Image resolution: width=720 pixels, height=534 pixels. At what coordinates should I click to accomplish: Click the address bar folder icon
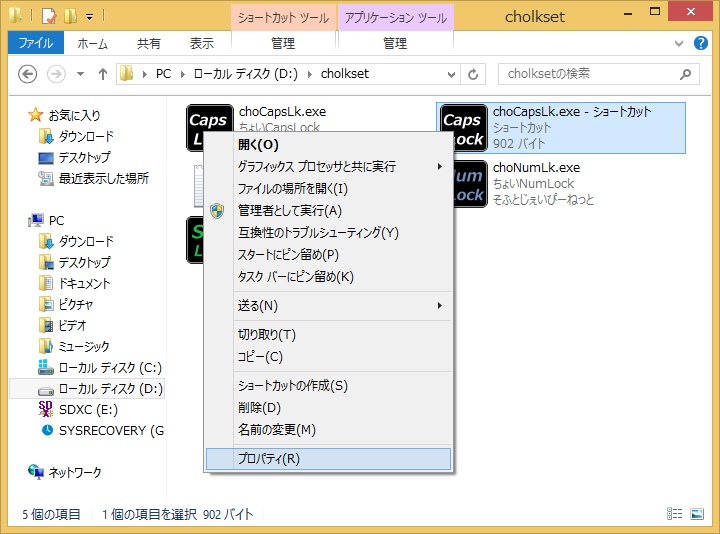pos(127,73)
